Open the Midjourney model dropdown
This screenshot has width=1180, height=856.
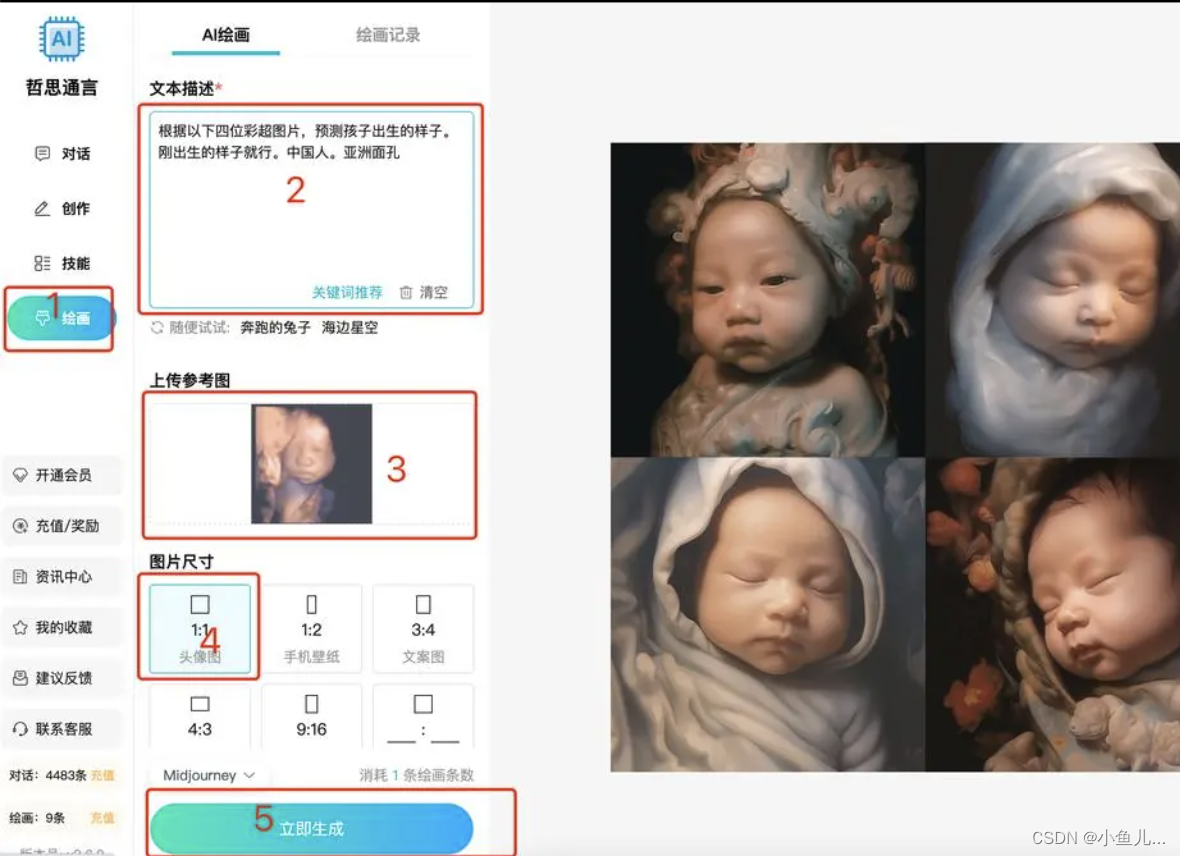pyautogui.click(x=208, y=774)
